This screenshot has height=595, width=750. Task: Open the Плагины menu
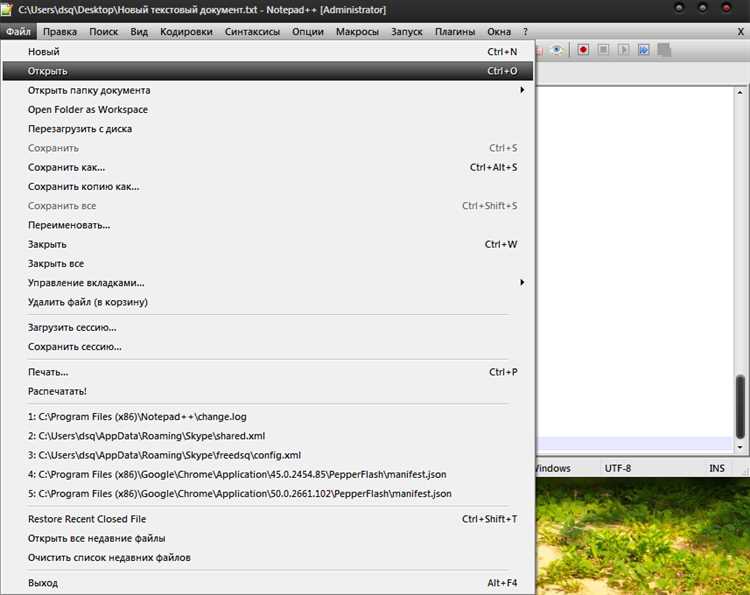pyautogui.click(x=455, y=32)
